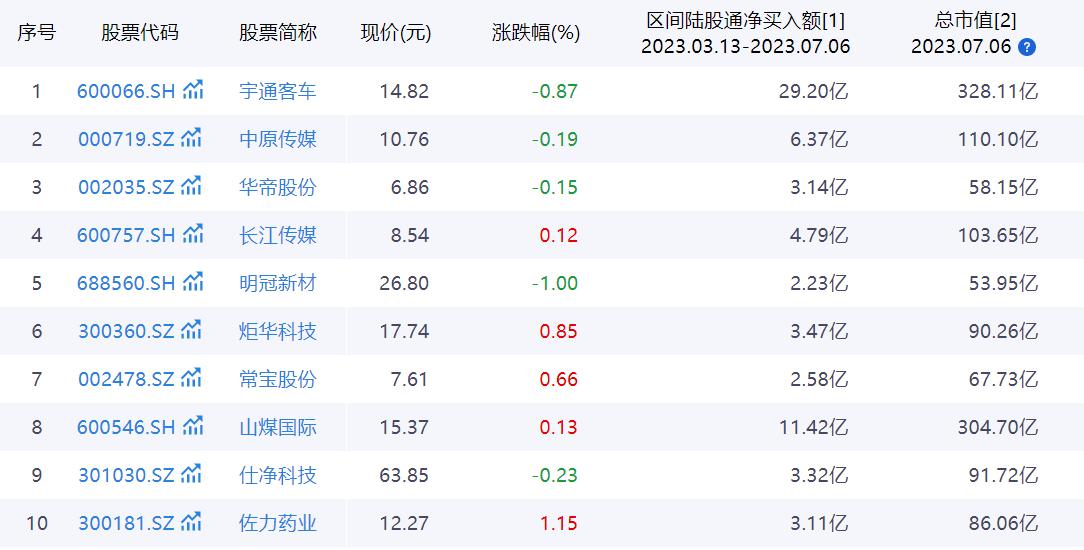Open stock name 华帝股份

pos(278,187)
